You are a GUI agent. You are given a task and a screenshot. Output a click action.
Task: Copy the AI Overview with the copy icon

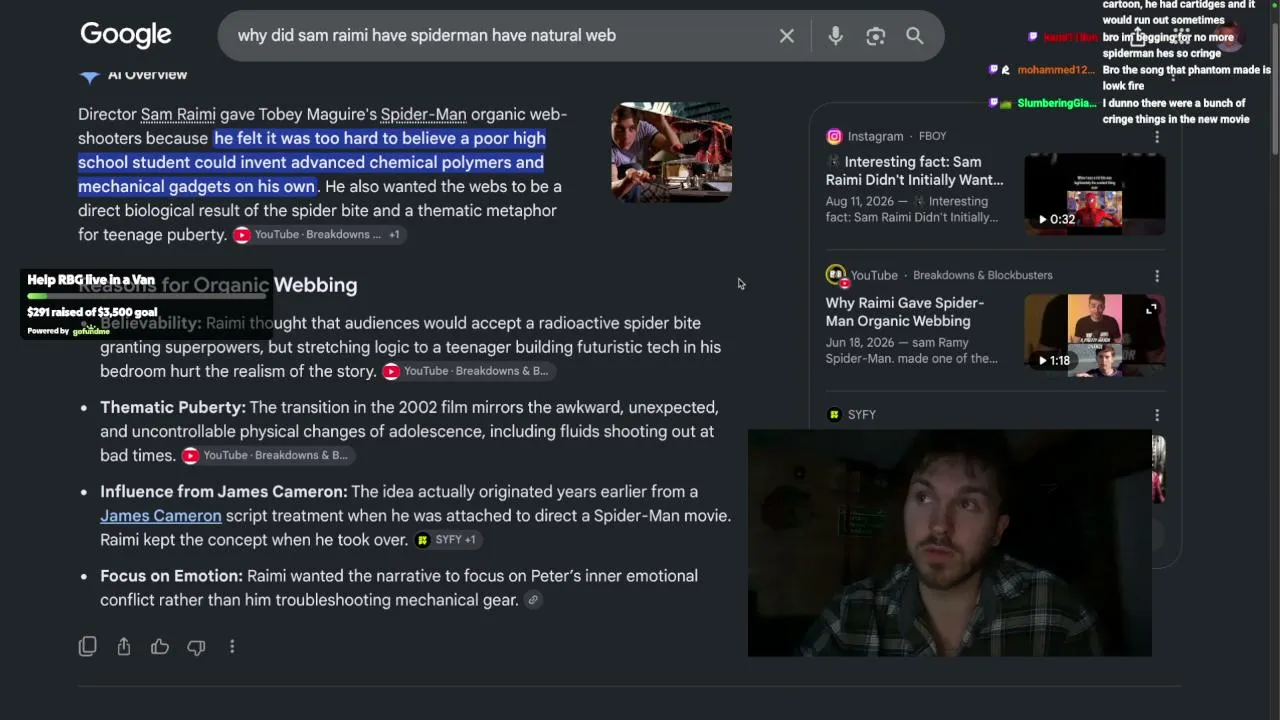pos(88,647)
